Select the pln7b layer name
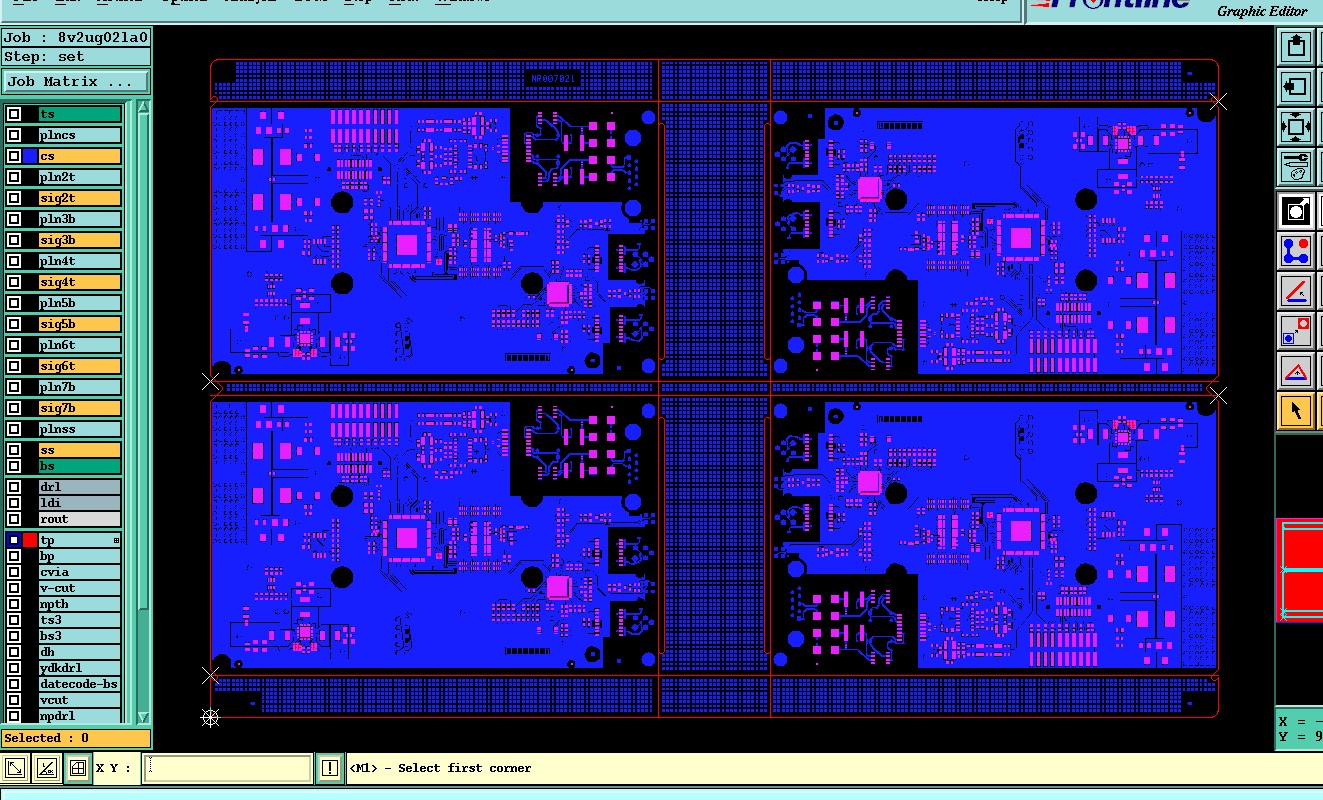This screenshot has width=1323, height=800. (x=80, y=387)
